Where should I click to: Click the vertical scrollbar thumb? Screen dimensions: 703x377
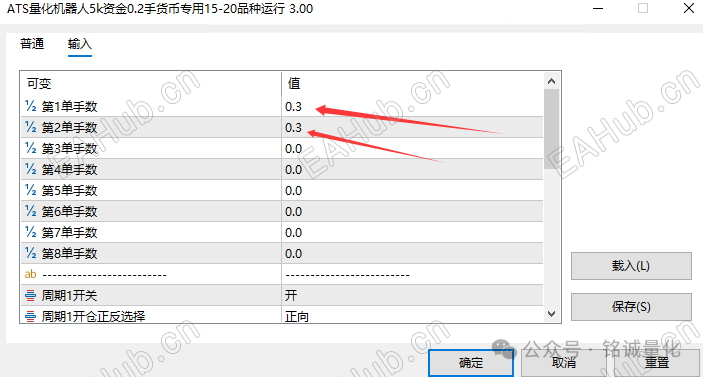[551, 129]
